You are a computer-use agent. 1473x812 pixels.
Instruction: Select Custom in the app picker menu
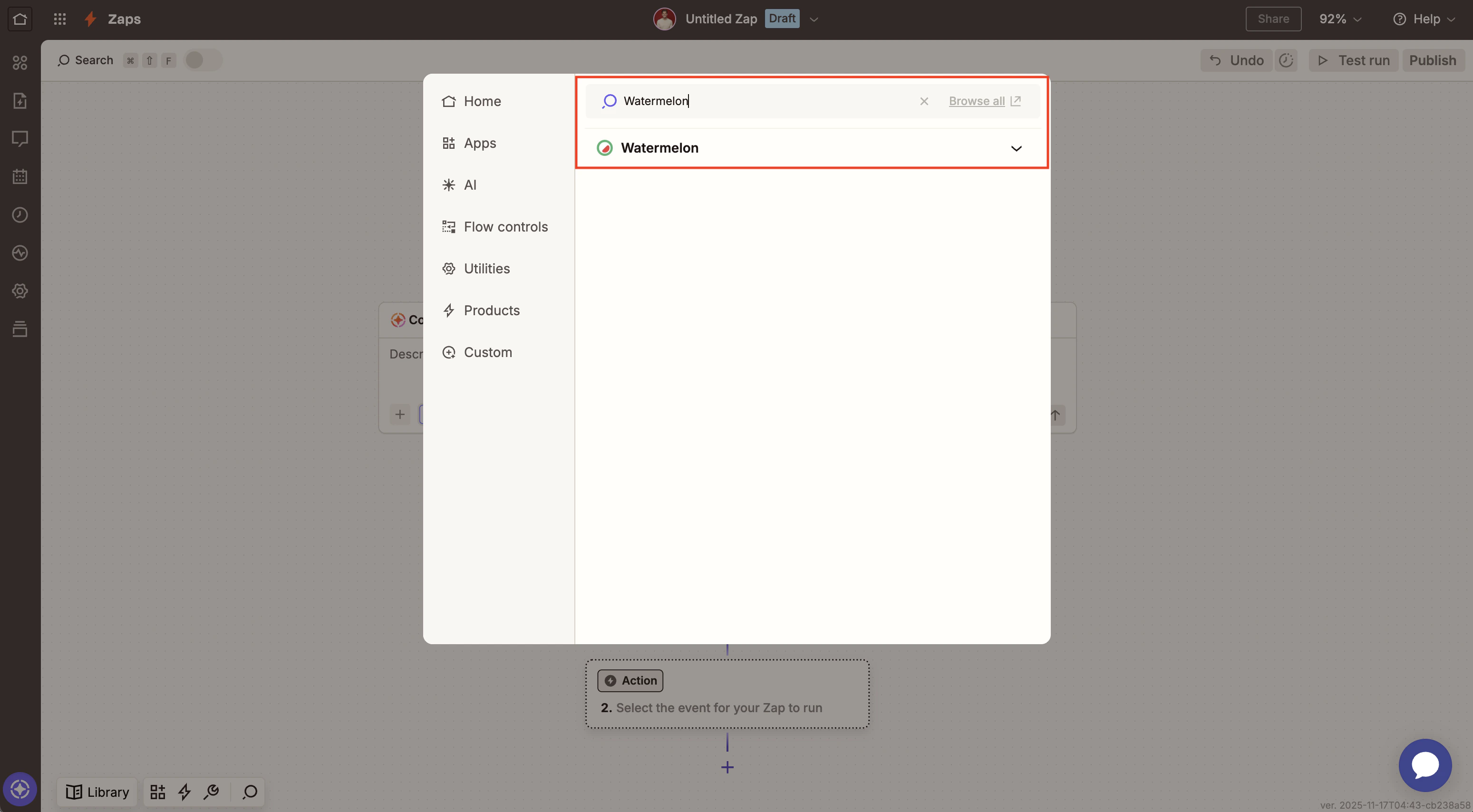499,352
